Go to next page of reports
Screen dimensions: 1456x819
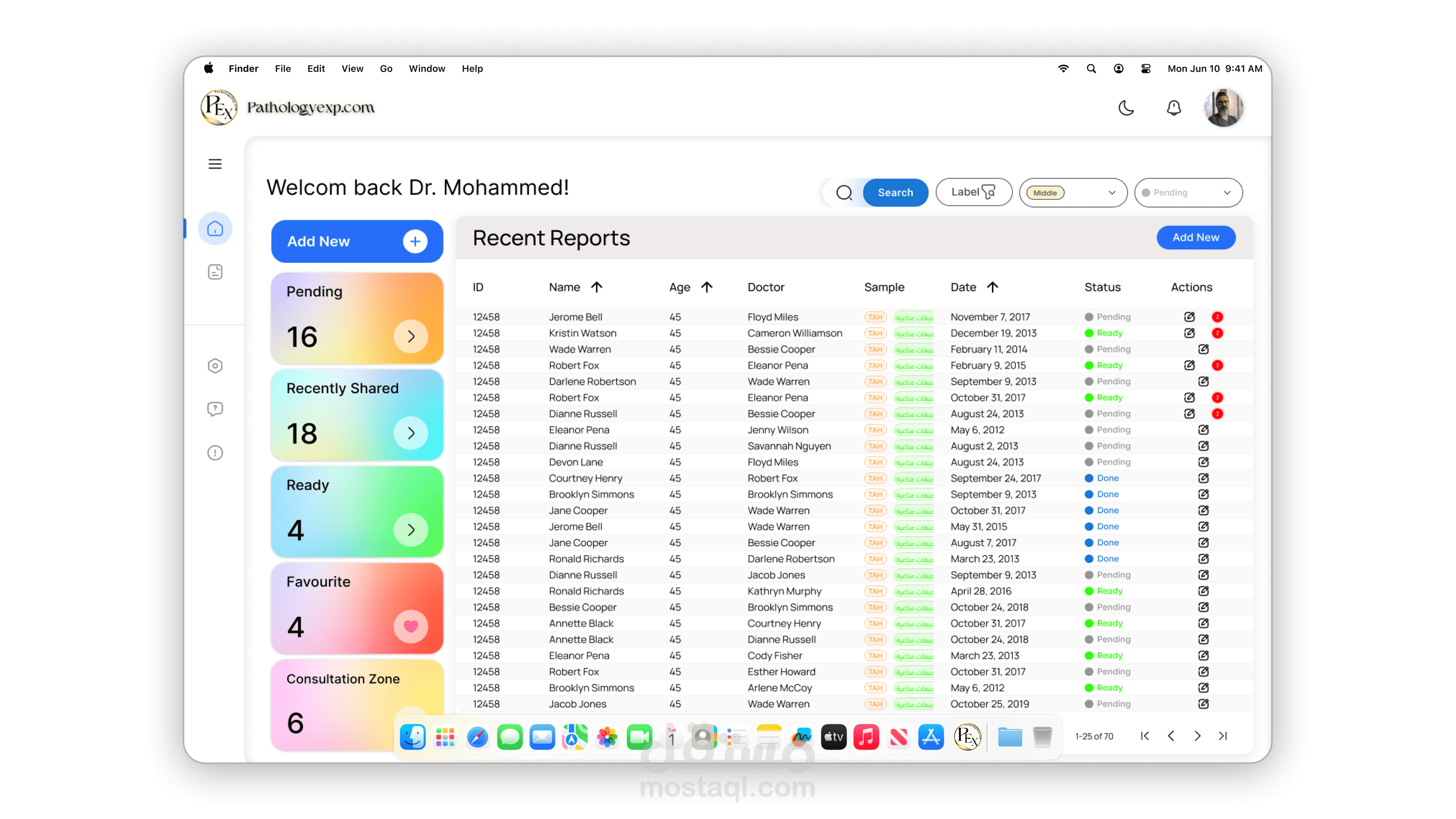pyautogui.click(x=1197, y=736)
